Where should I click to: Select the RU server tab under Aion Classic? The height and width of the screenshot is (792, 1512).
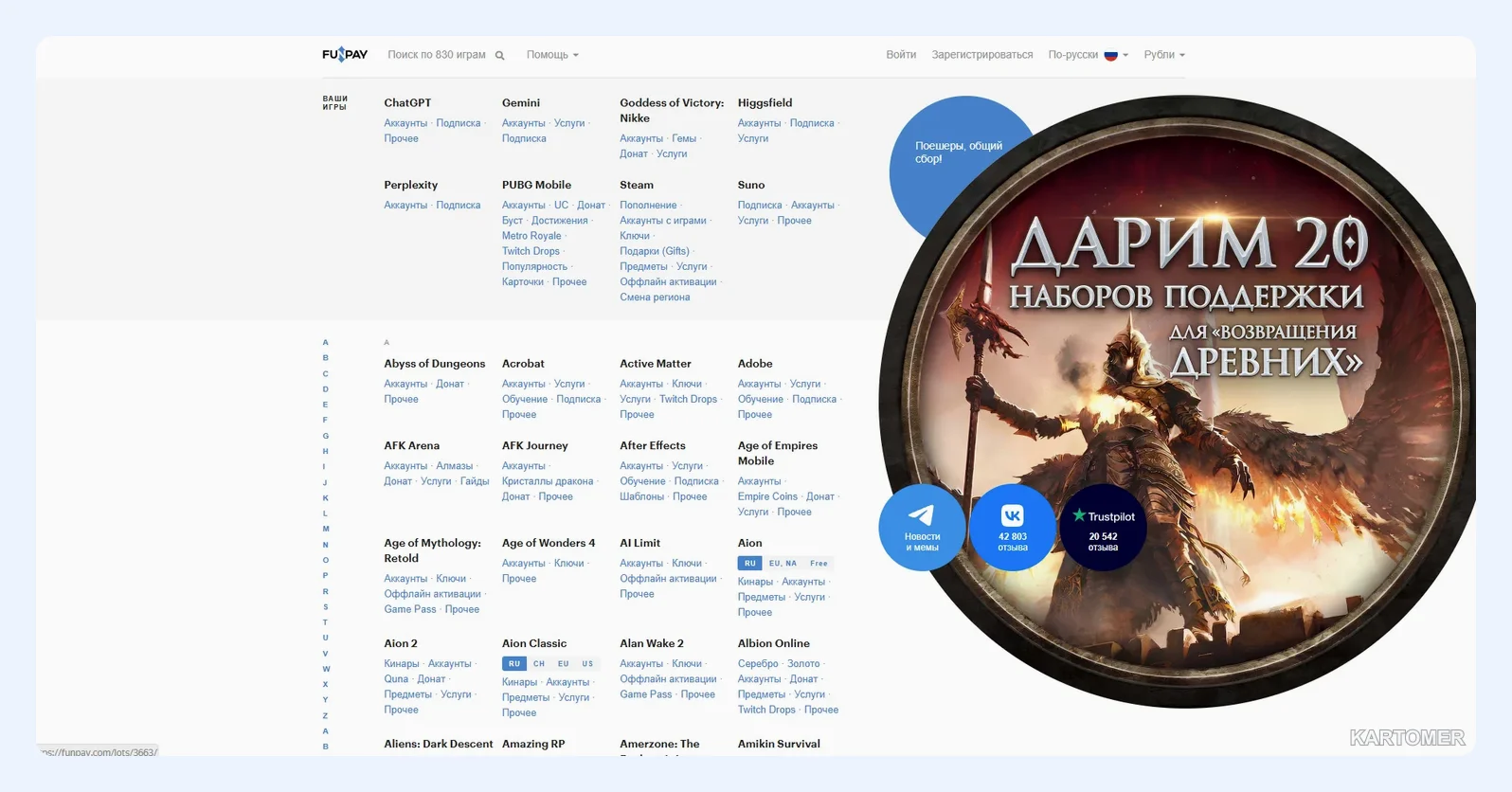point(514,663)
